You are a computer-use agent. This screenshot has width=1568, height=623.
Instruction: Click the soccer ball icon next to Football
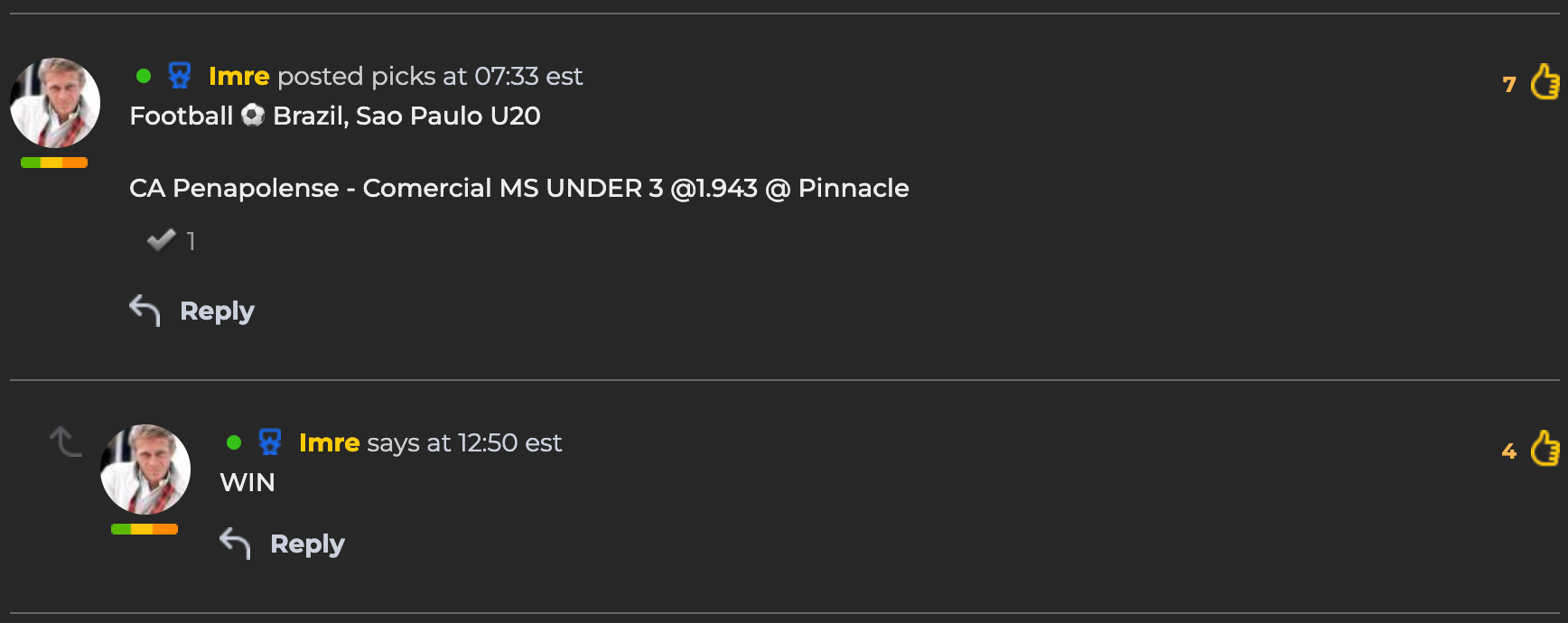[253, 116]
